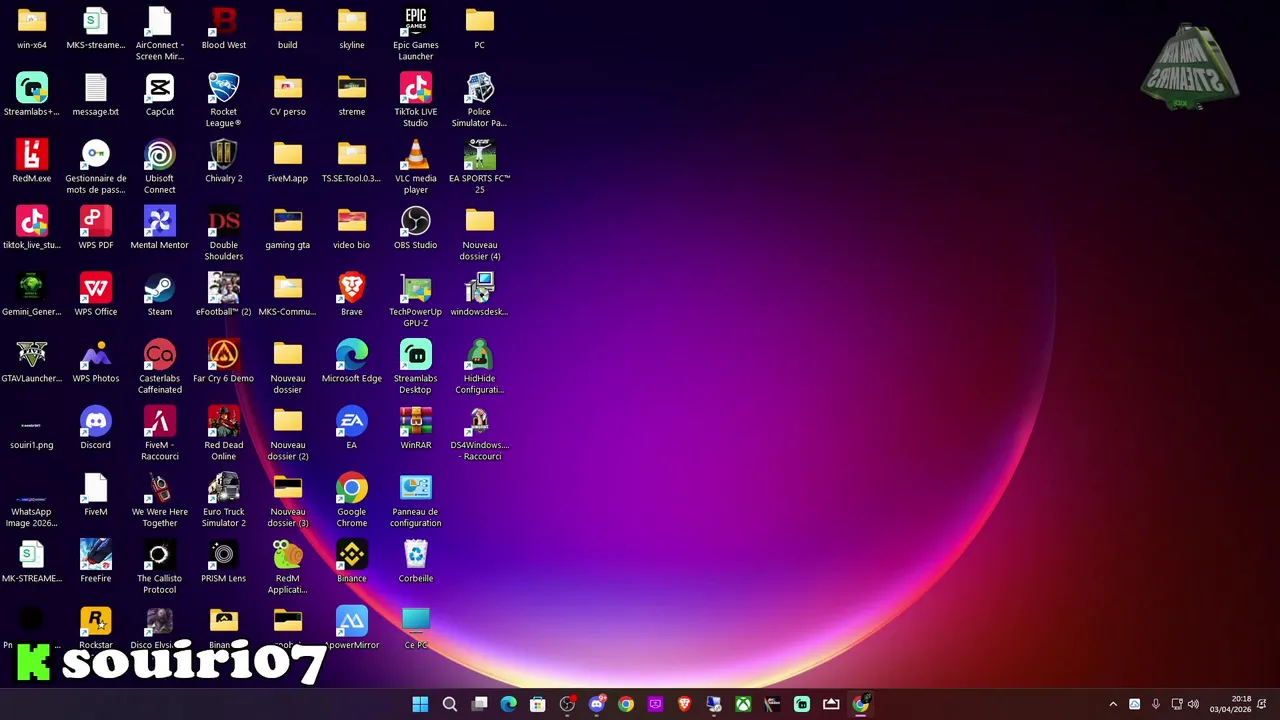This screenshot has width=1280, height=720.
Task: Launch the Epic Games Launcher icon
Action: tap(416, 34)
